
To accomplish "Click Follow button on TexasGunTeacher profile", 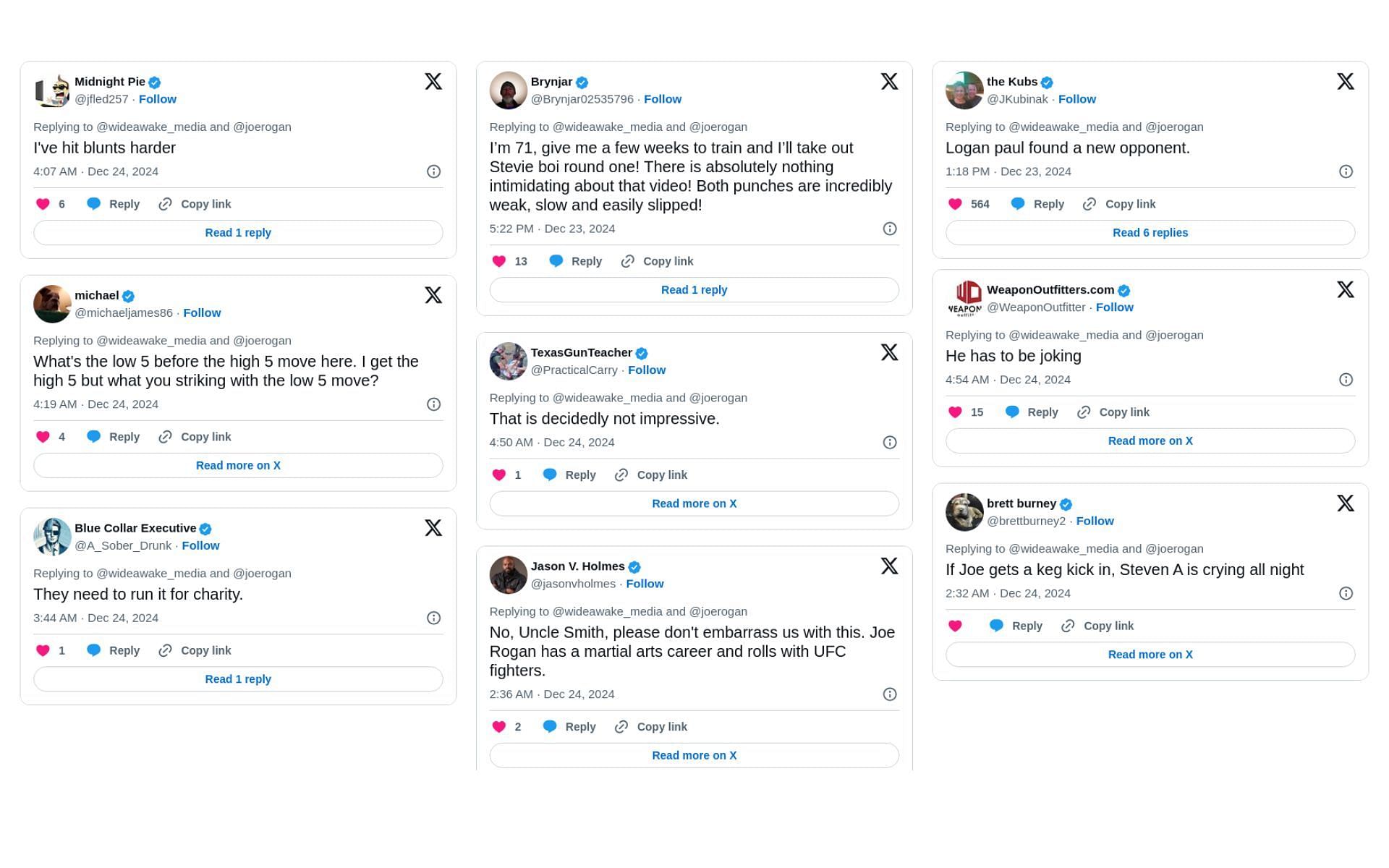I will coord(647,369).
